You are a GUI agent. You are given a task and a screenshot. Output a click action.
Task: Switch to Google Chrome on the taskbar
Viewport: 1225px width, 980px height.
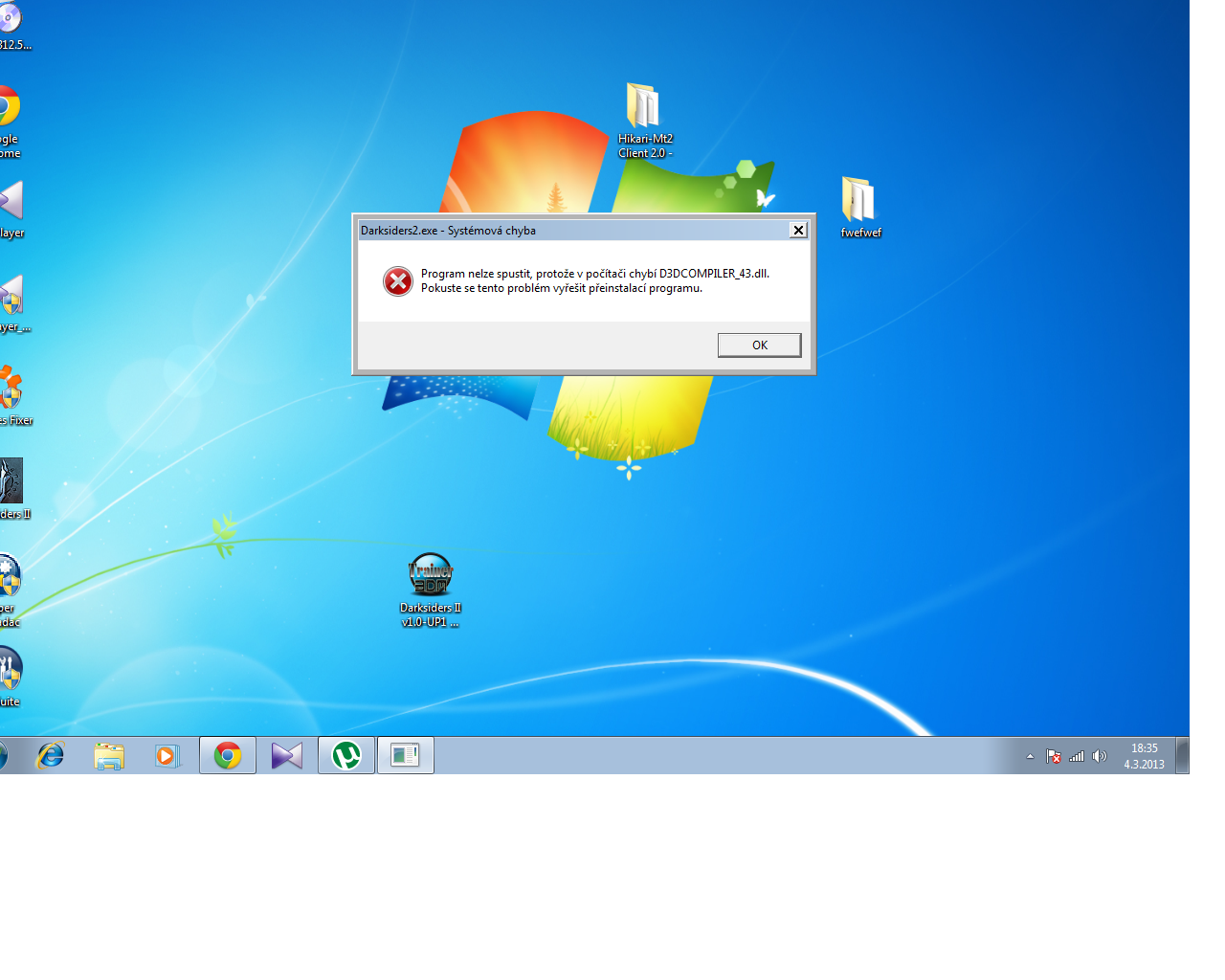[228, 755]
